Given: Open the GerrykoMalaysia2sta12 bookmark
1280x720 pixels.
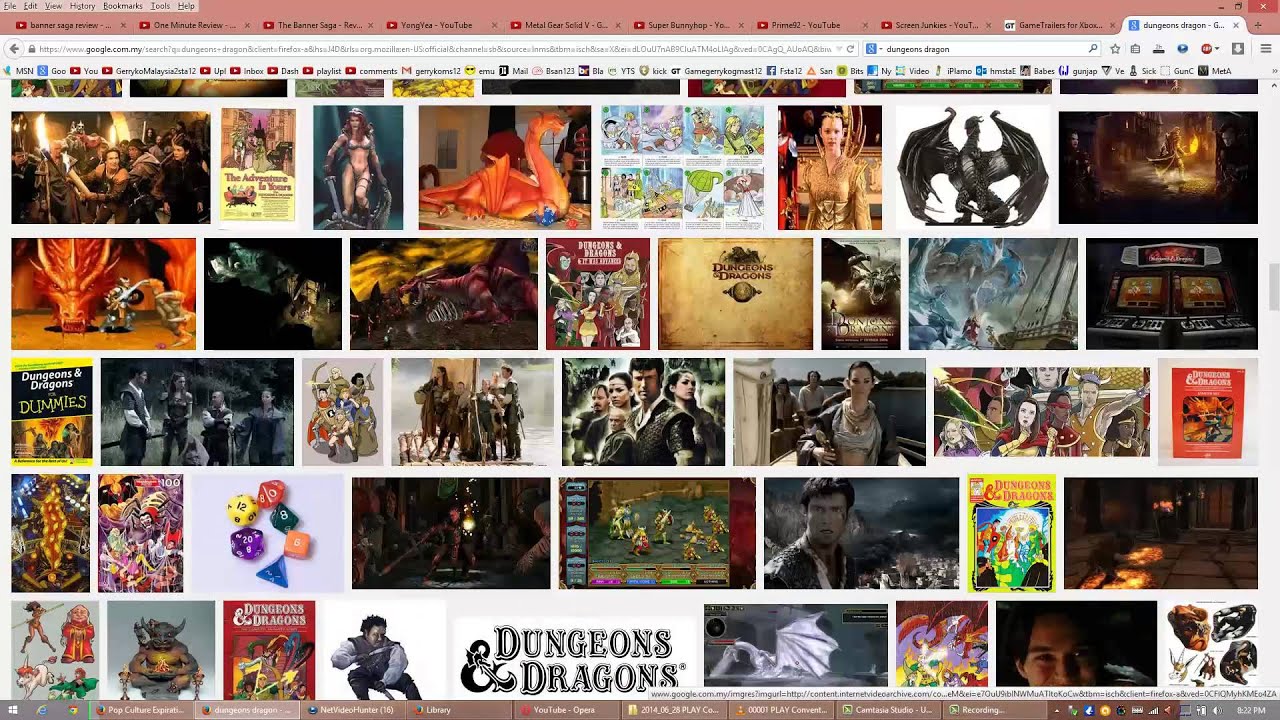Looking at the screenshot, I should click(149, 71).
